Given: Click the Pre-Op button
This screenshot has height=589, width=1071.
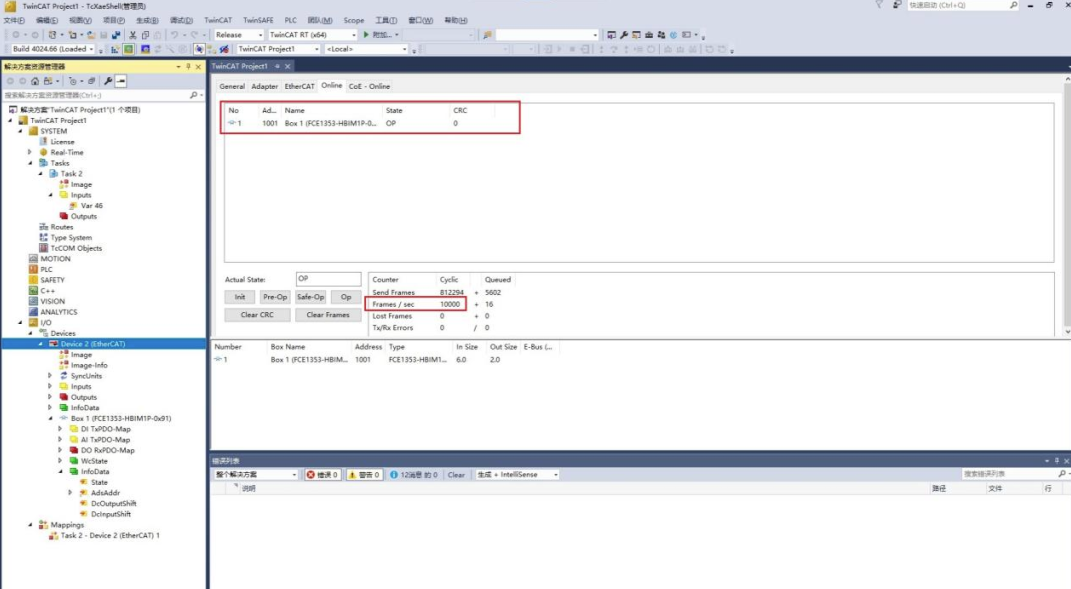Looking at the screenshot, I should click(275, 297).
